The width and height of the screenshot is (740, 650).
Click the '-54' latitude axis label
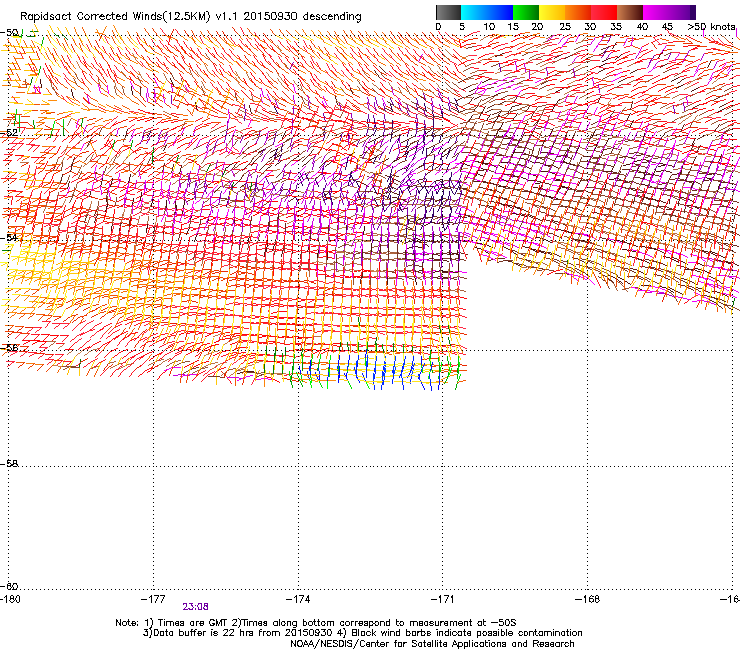point(9,237)
